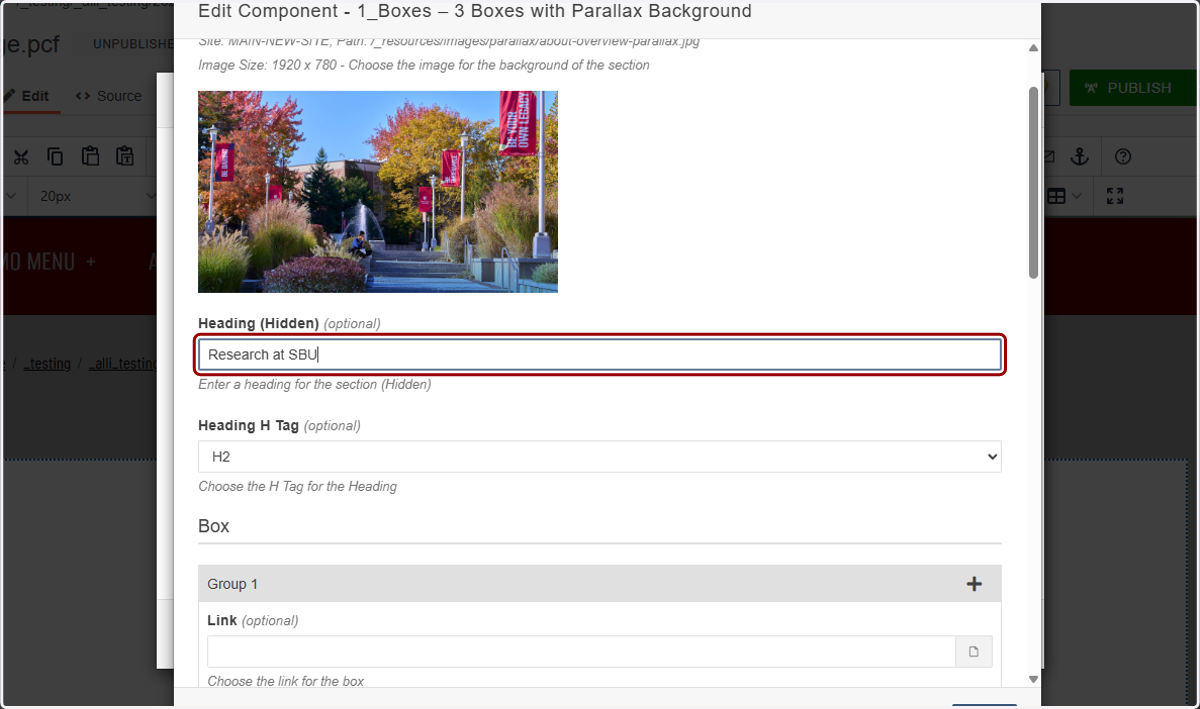This screenshot has height=709, width=1200.
Task: Click the dialog vertical scrollbar thumb
Action: click(1034, 182)
